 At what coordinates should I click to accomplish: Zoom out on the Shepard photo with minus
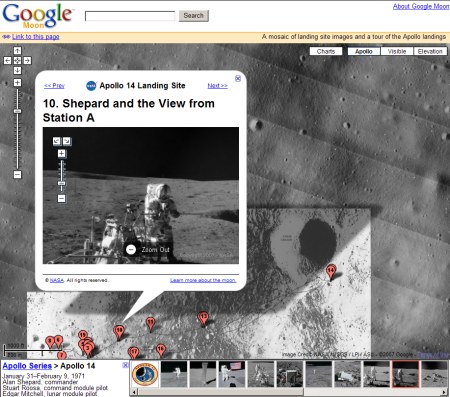(x=62, y=198)
